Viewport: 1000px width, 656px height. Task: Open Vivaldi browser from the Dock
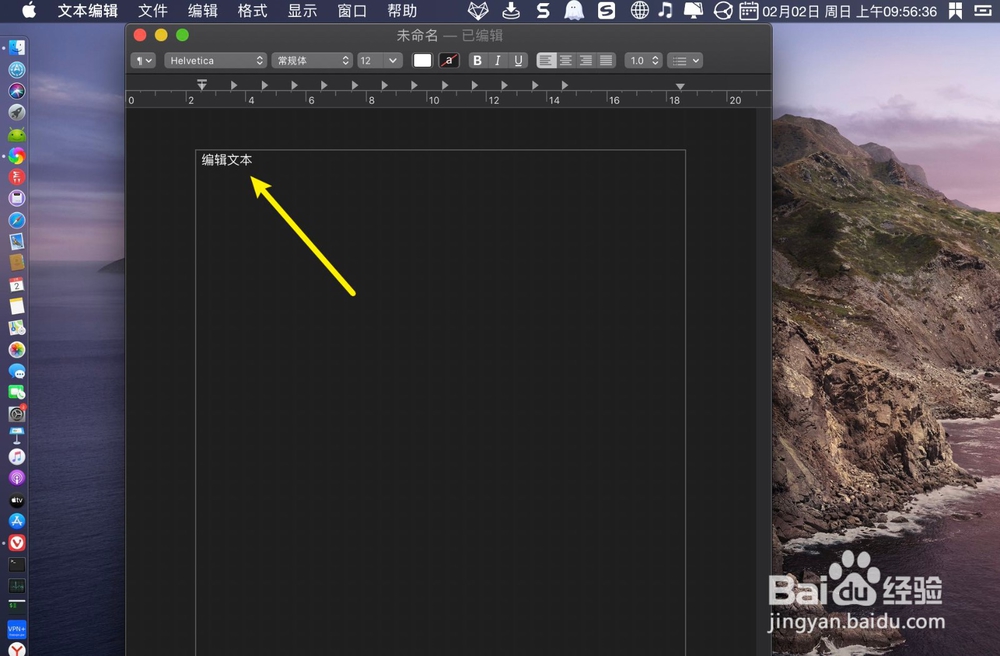coord(17,543)
